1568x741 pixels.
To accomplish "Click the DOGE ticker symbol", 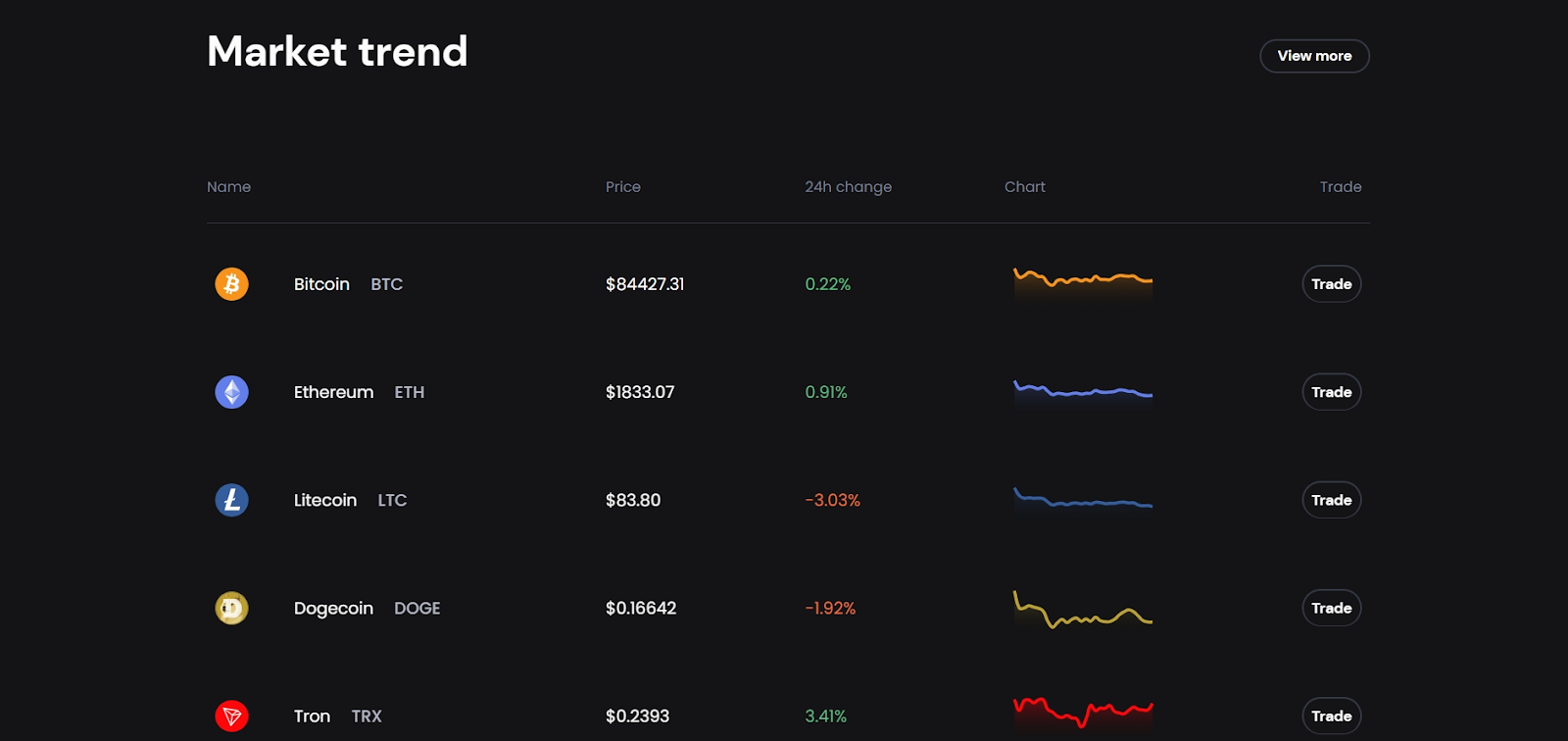I will pyautogui.click(x=417, y=609).
